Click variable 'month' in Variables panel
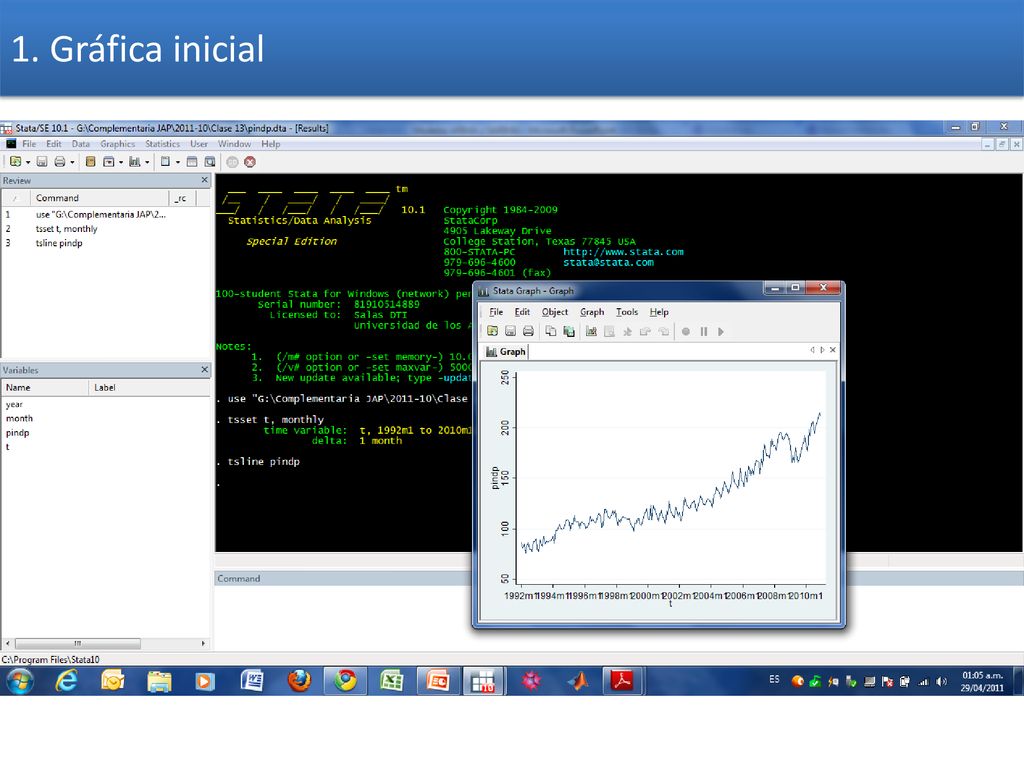The width and height of the screenshot is (1024, 768). pos(19,419)
